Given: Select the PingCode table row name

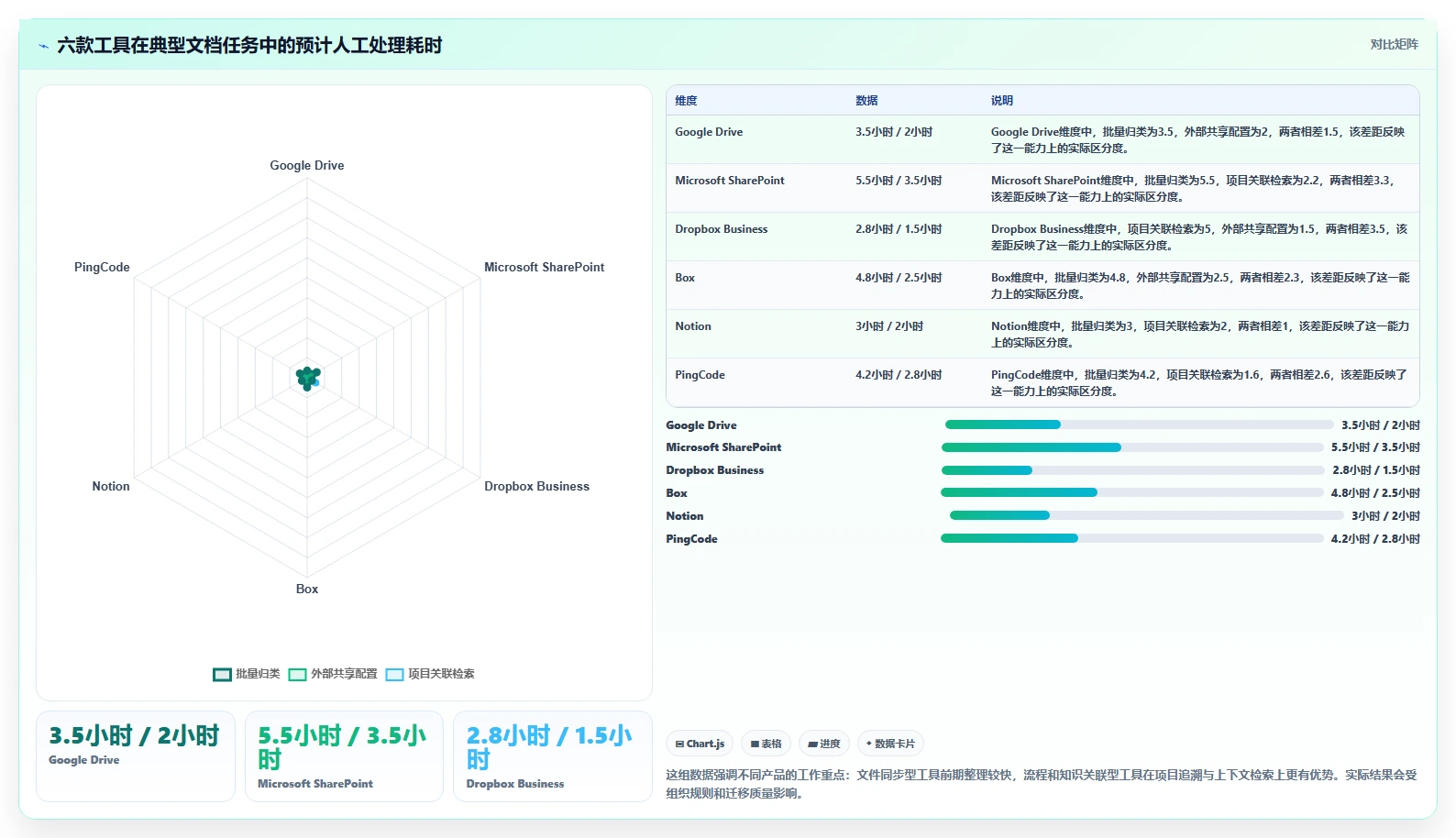Looking at the screenshot, I should coord(700,375).
